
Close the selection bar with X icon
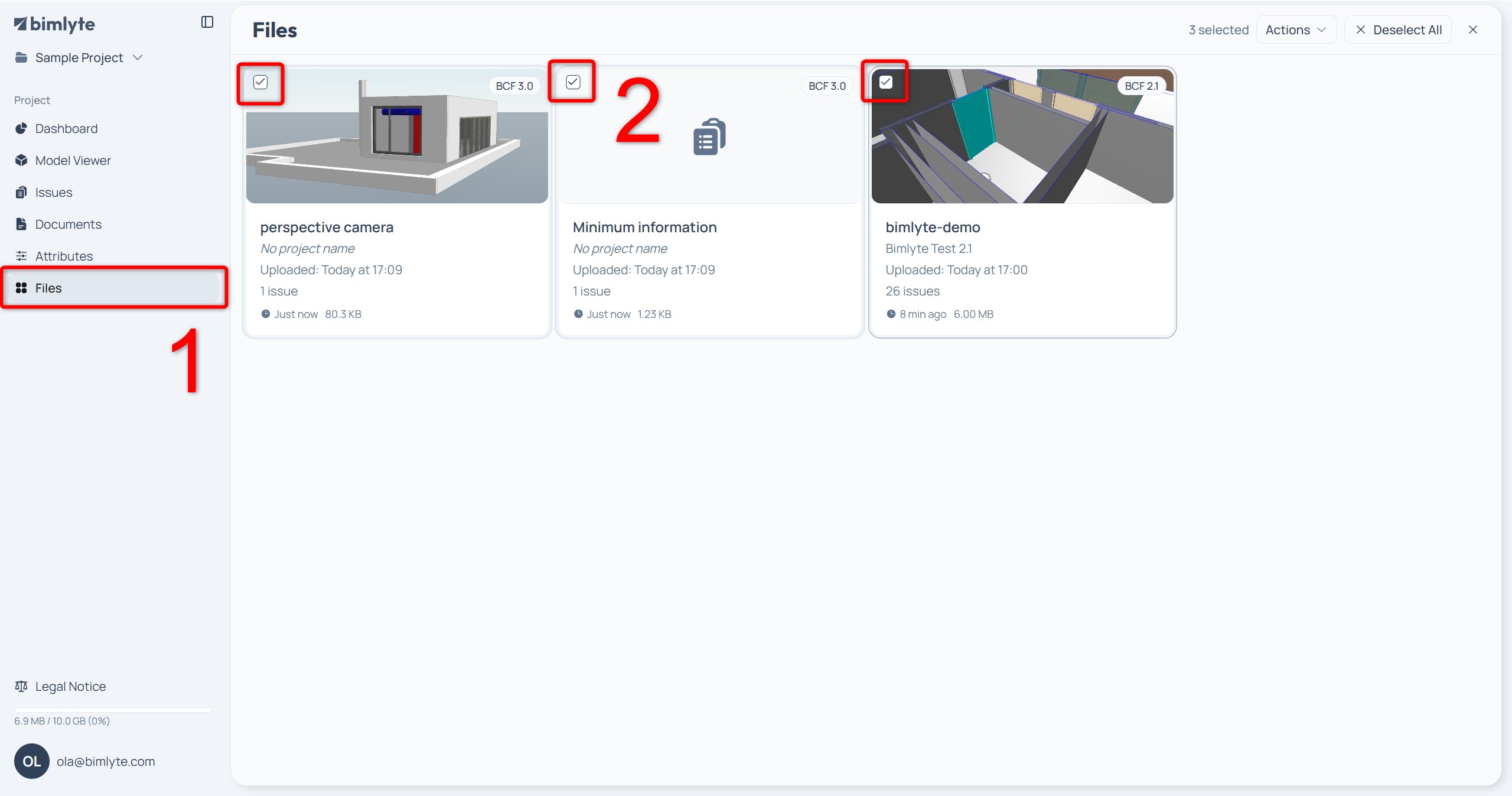pyautogui.click(x=1473, y=30)
